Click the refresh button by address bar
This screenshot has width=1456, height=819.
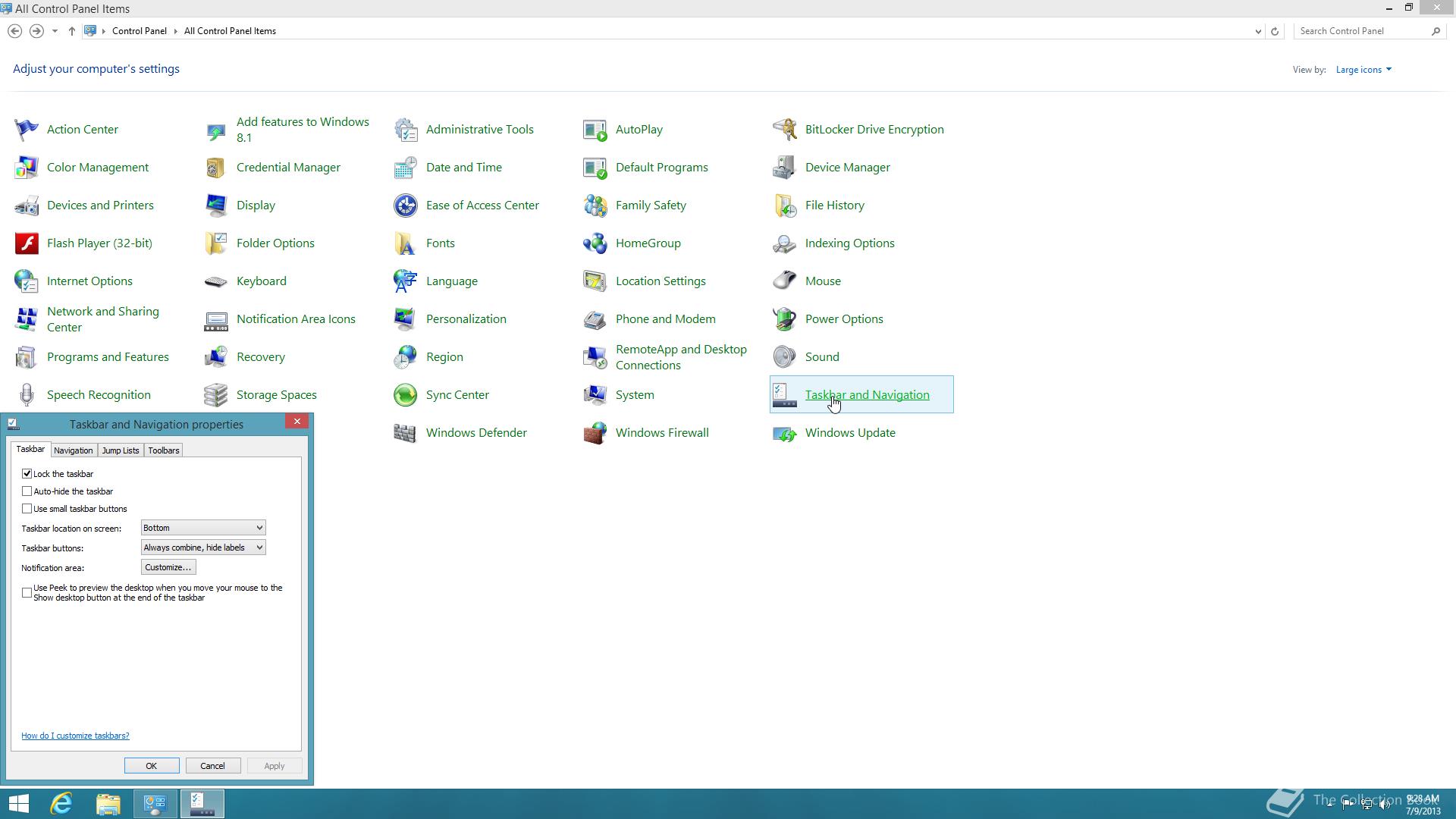pyautogui.click(x=1275, y=31)
